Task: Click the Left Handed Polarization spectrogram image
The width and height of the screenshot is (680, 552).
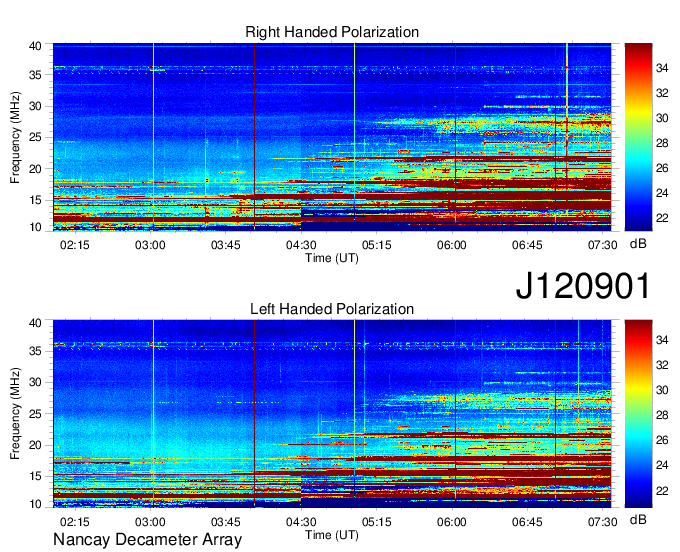Action: pos(332,414)
